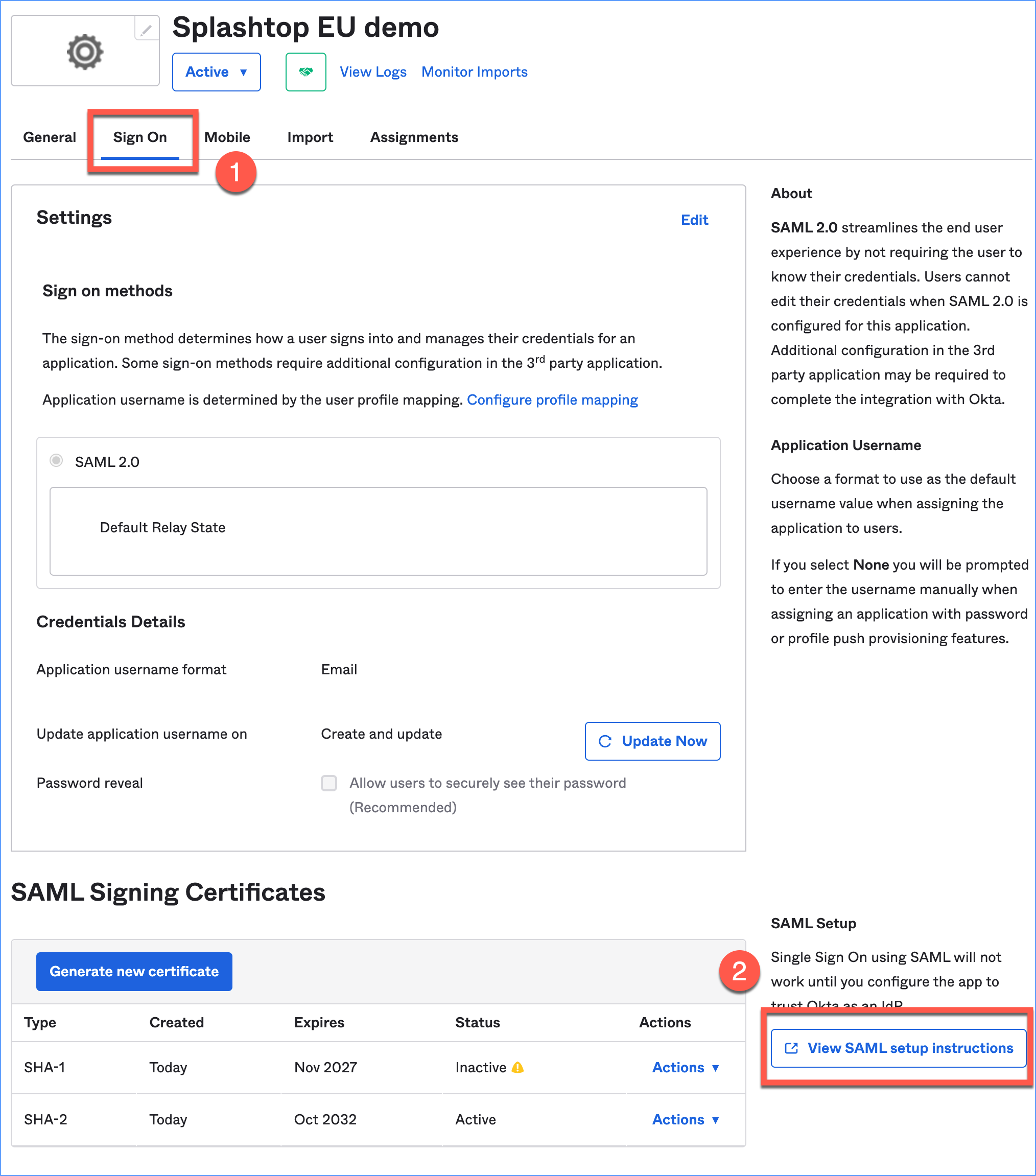Click the Create and update value
The image size is (1036, 1176).
[x=382, y=734]
